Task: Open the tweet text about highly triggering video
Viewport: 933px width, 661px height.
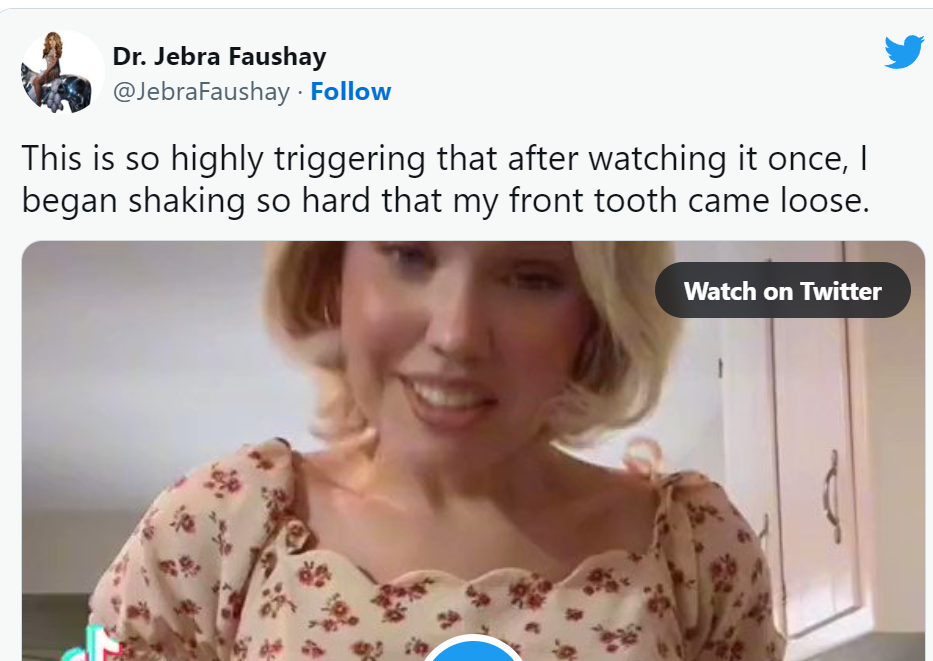Action: [x=446, y=179]
